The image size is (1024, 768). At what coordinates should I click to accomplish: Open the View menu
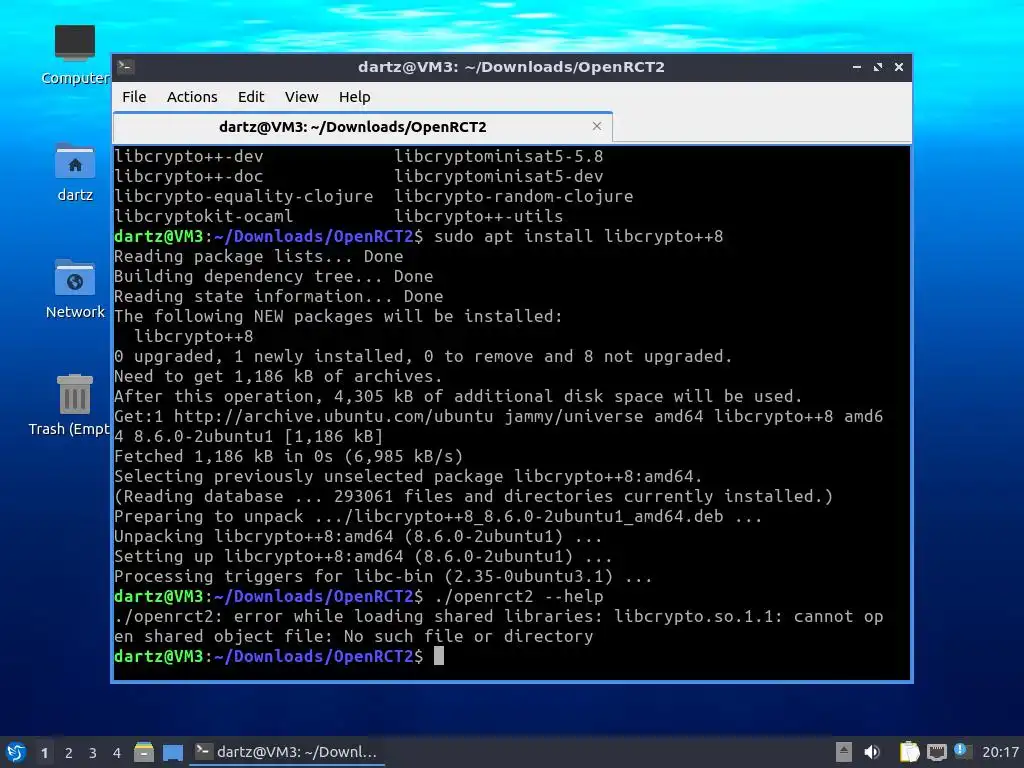pos(301,97)
